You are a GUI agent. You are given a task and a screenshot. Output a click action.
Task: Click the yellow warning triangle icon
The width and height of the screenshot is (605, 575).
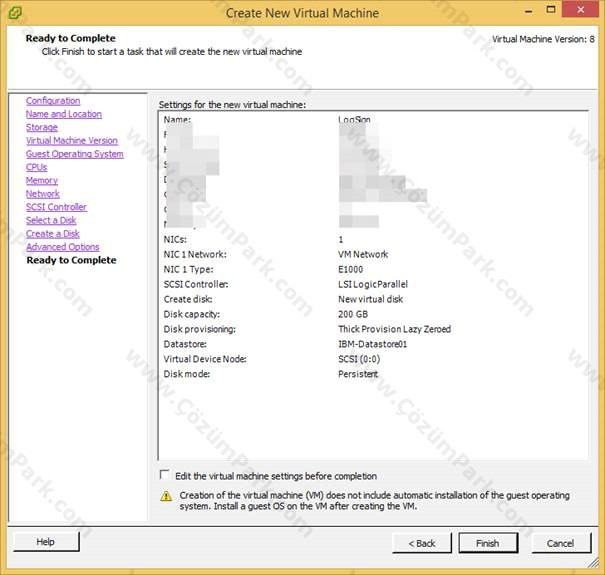[166, 496]
